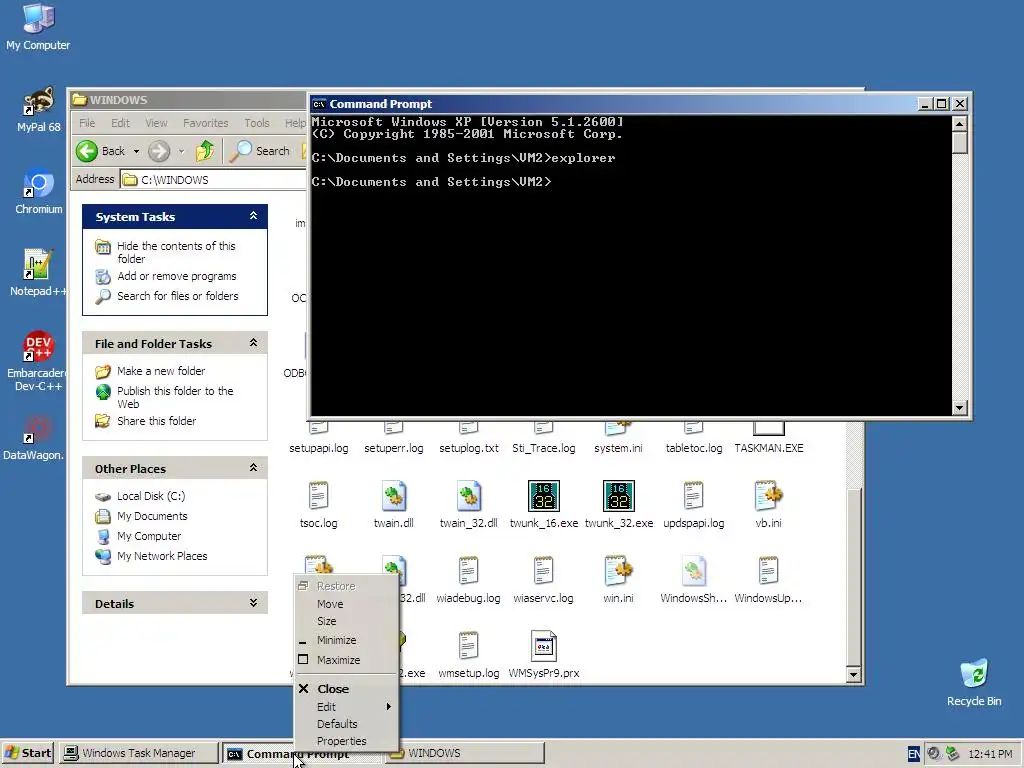Open the MyPal 68 desktop shortcut

click(x=39, y=110)
